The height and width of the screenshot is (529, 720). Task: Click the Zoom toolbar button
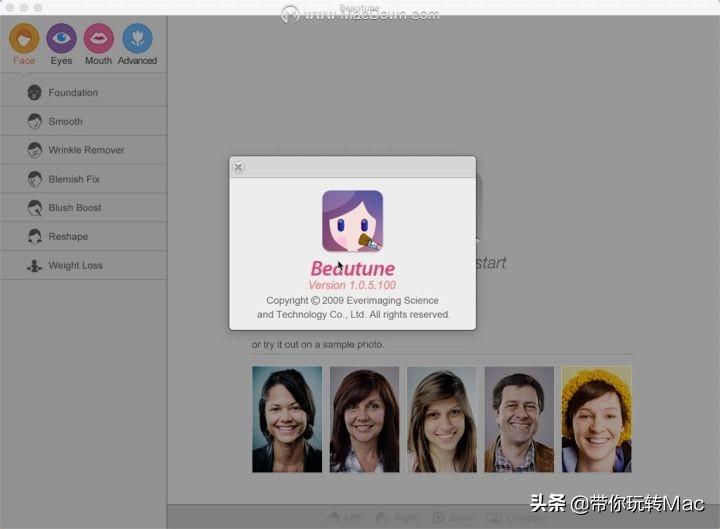click(452, 518)
